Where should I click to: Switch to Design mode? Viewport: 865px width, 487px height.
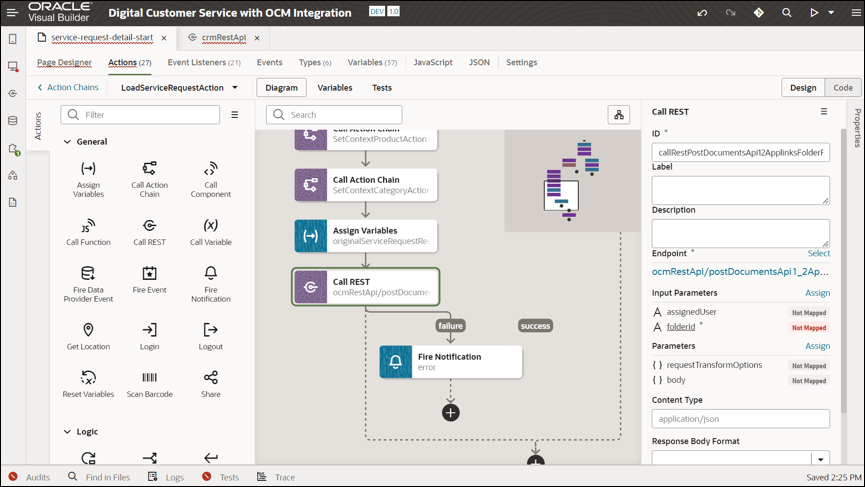click(803, 88)
